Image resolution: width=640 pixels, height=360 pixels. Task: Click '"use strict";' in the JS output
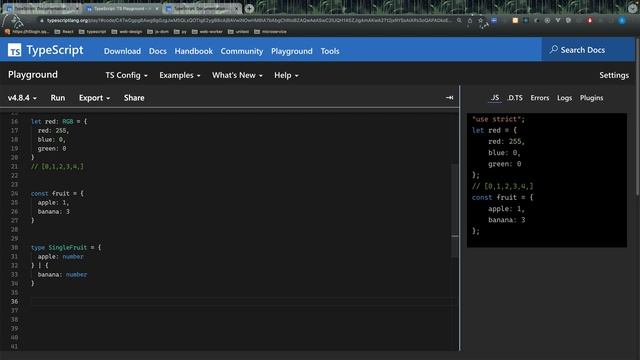pyautogui.click(x=498, y=119)
